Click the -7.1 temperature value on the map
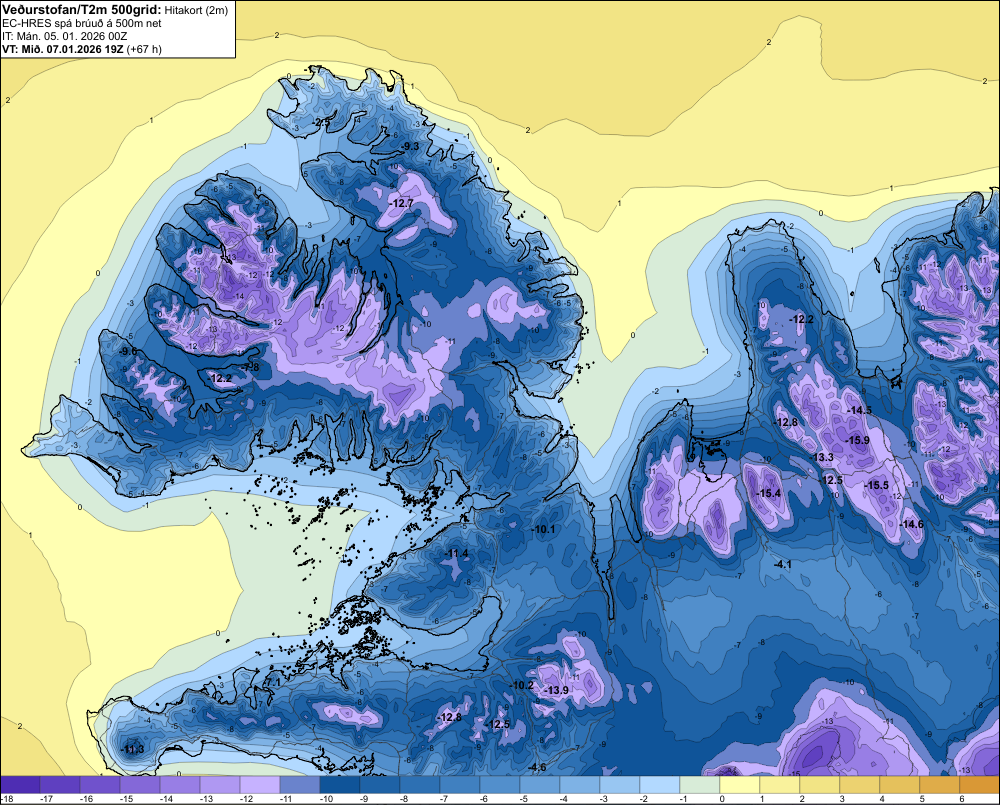This screenshot has width=1000, height=805. (272, 682)
